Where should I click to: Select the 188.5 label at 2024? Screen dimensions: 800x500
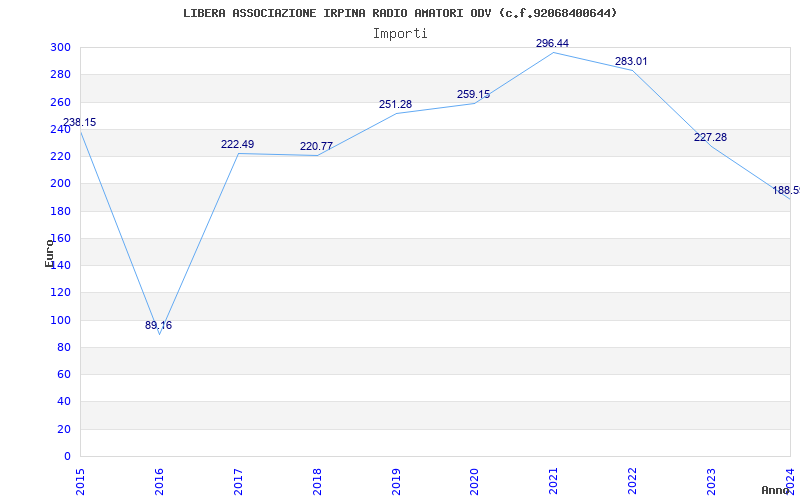point(786,191)
